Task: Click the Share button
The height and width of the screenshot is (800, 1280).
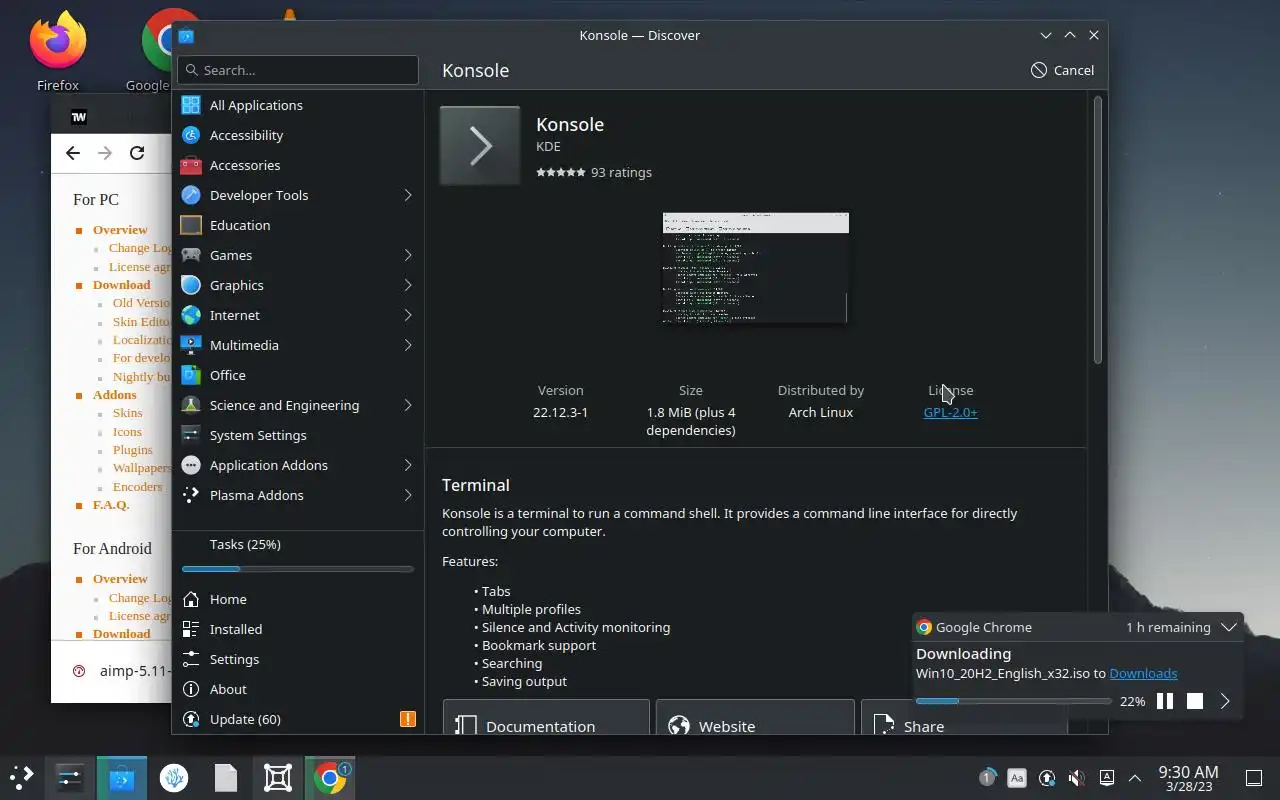Action: [964, 717]
